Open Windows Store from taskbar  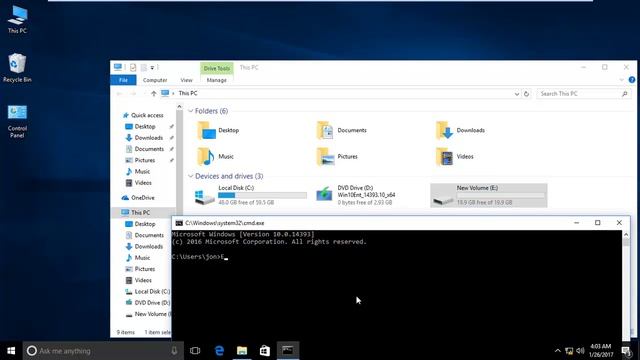(x=265, y=351)
